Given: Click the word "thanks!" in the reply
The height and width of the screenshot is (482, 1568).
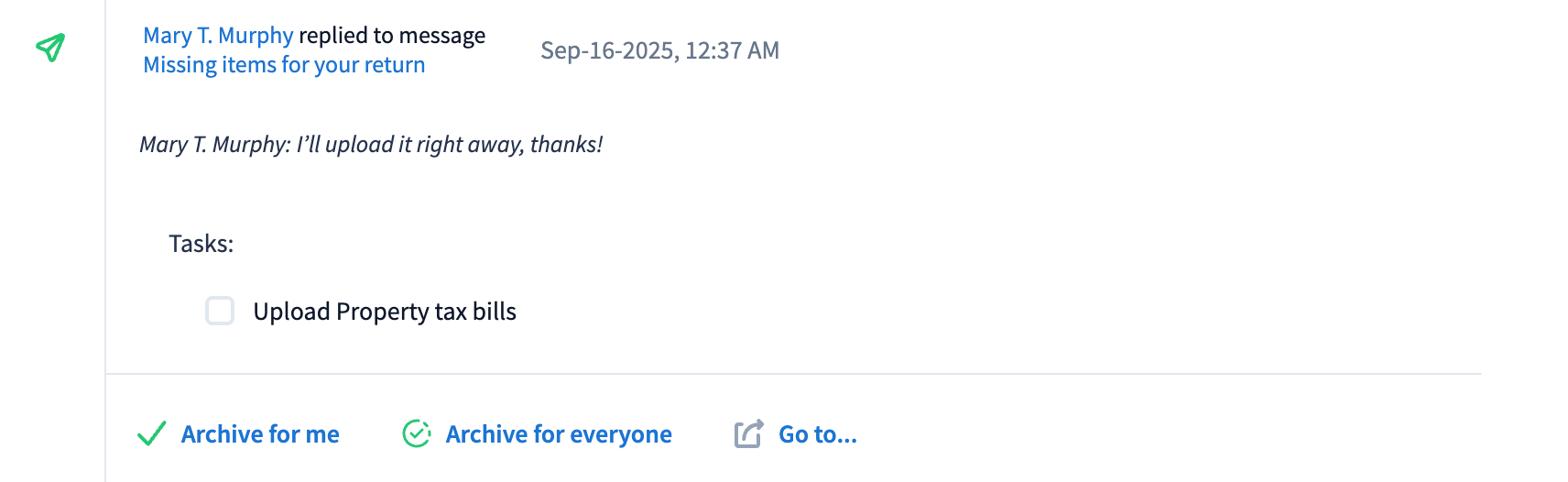Looking at the screenshot, I should coord(566,145).
